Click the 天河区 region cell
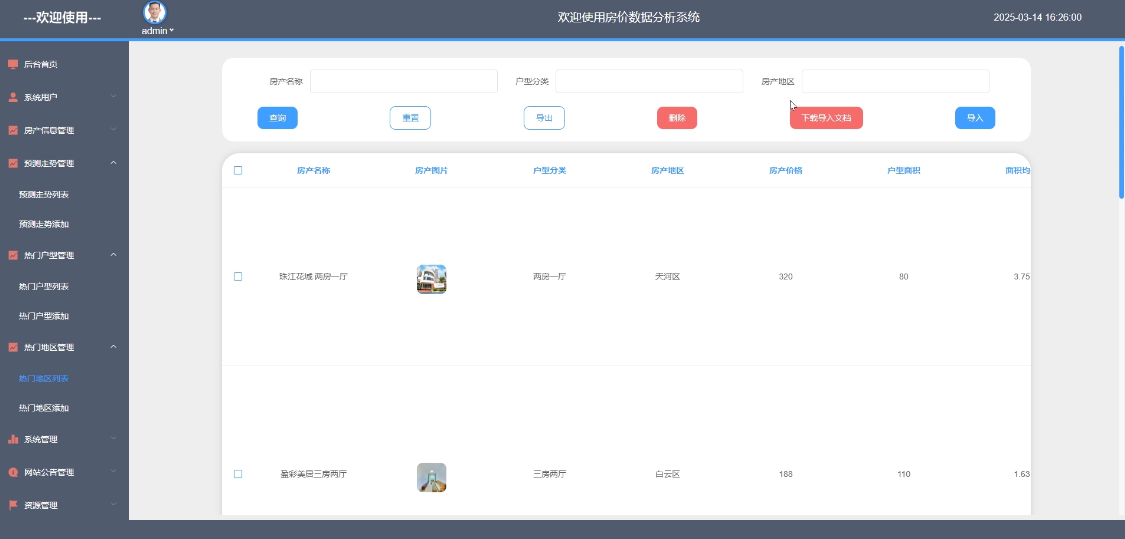This screenshot has height=539, width=1125. (667, 276)
